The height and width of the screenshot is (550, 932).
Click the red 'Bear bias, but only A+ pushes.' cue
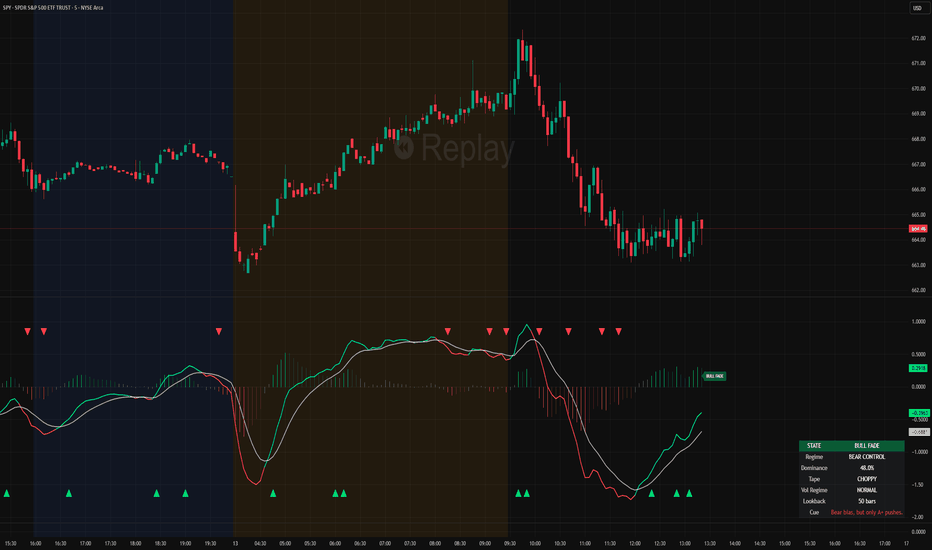[867, 513]
